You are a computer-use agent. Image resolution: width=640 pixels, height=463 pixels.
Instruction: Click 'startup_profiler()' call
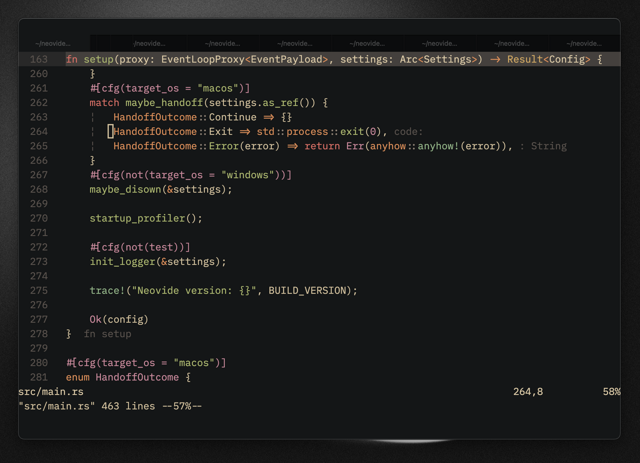pyautogui.click(x=143, y=218)
